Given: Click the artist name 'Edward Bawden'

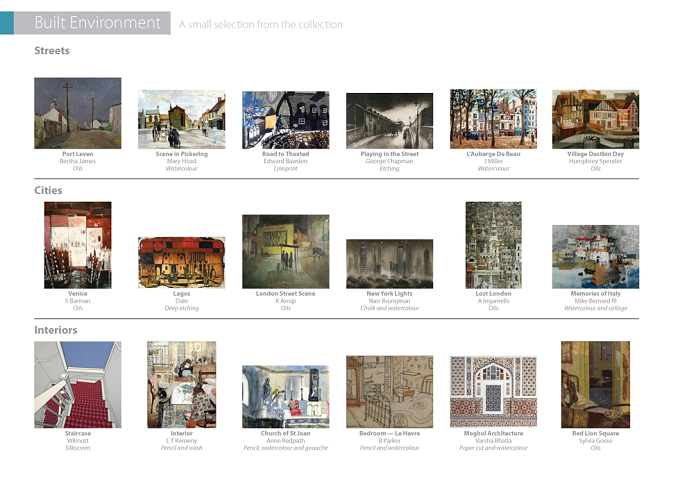Looking at the screenshot, I should click(285, 161).
